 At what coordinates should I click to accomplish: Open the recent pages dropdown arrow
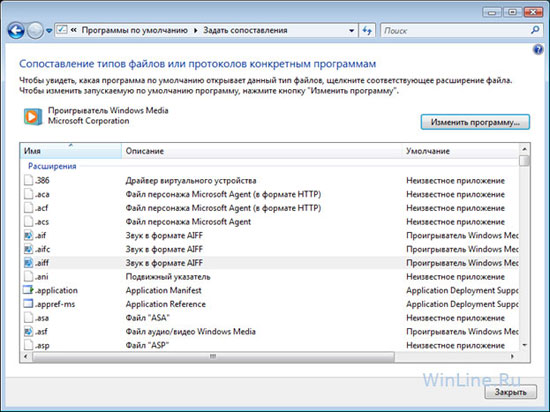(49, 31)
